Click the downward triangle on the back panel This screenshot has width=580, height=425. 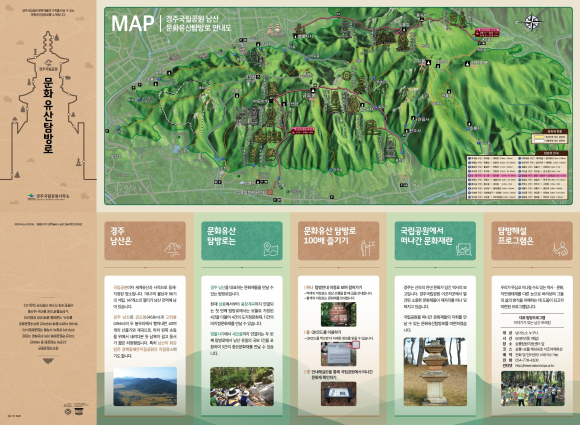pyautogui.click(x=48, y=361)
